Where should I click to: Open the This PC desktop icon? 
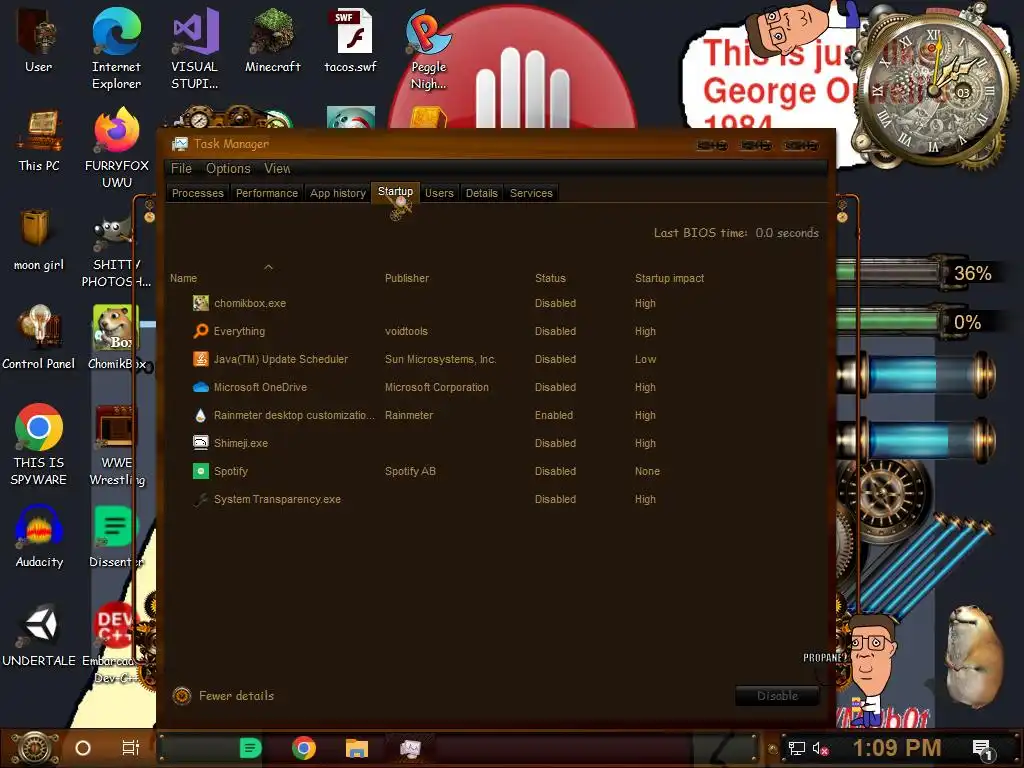coord(39,140)
